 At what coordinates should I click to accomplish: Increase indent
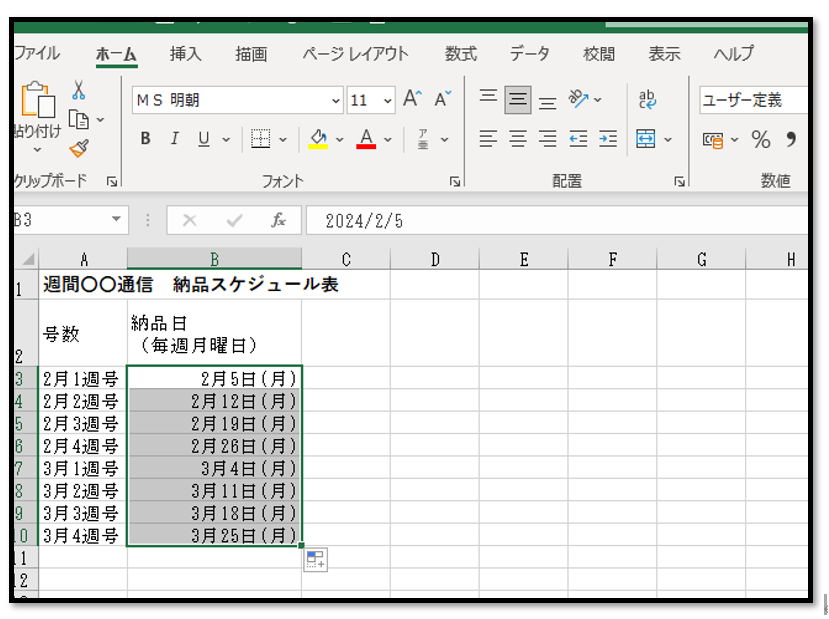click(x=608, y=139)
